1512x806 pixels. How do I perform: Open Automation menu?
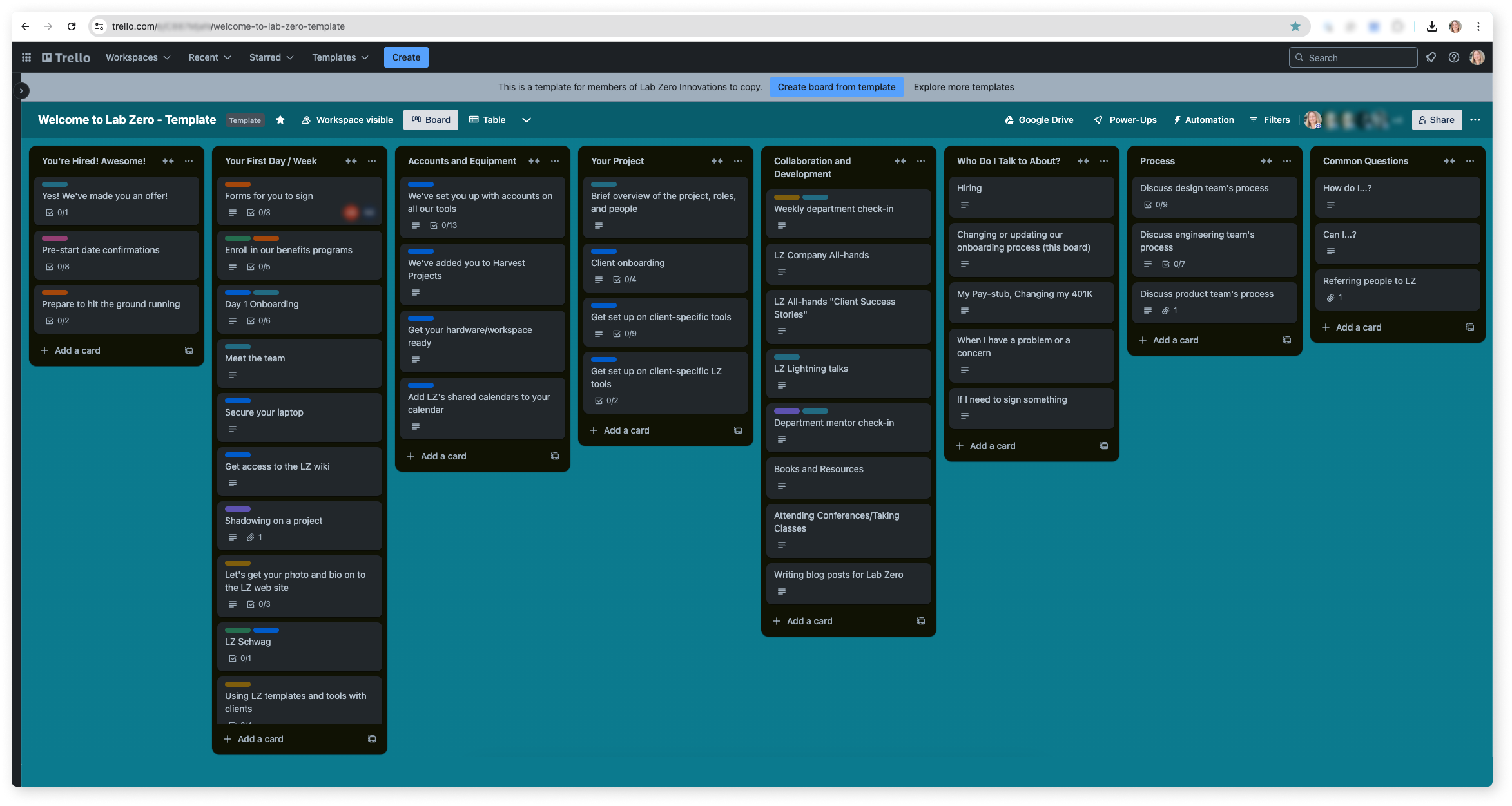(x=1203, y=120)
